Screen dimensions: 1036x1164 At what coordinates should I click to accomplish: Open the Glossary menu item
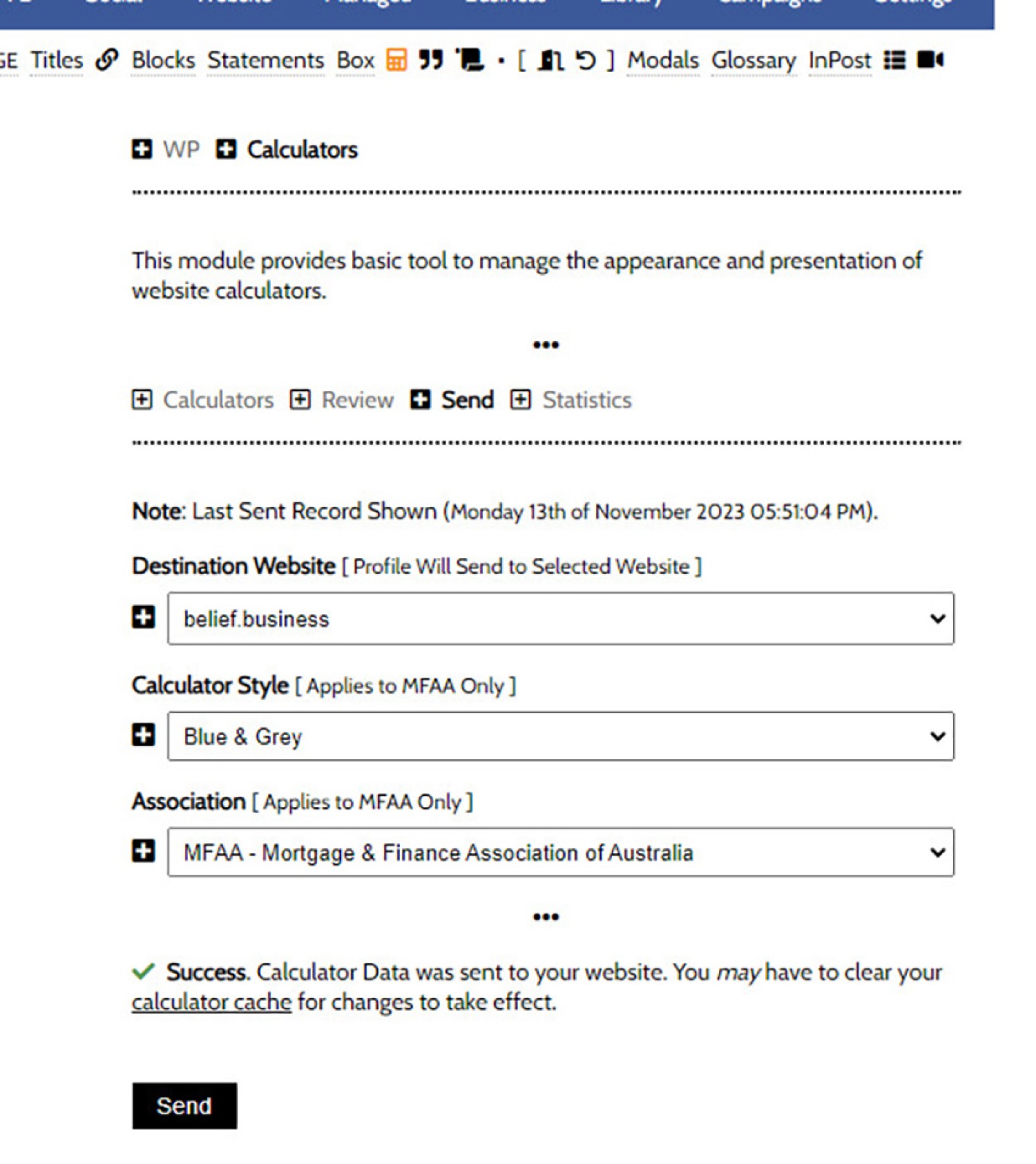[754, 61]
